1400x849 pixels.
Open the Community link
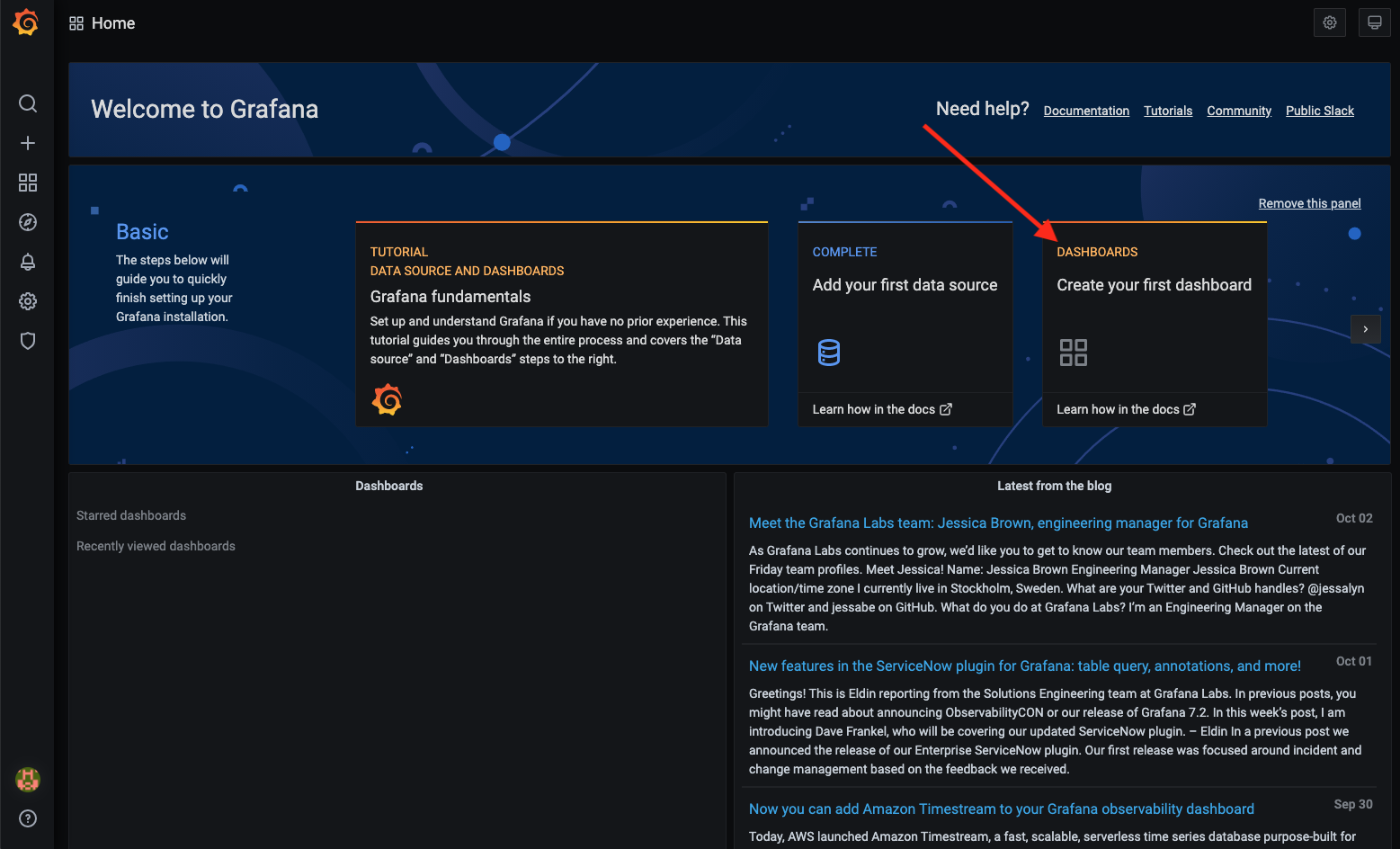pyautogui.click(x=1239, y=111)
